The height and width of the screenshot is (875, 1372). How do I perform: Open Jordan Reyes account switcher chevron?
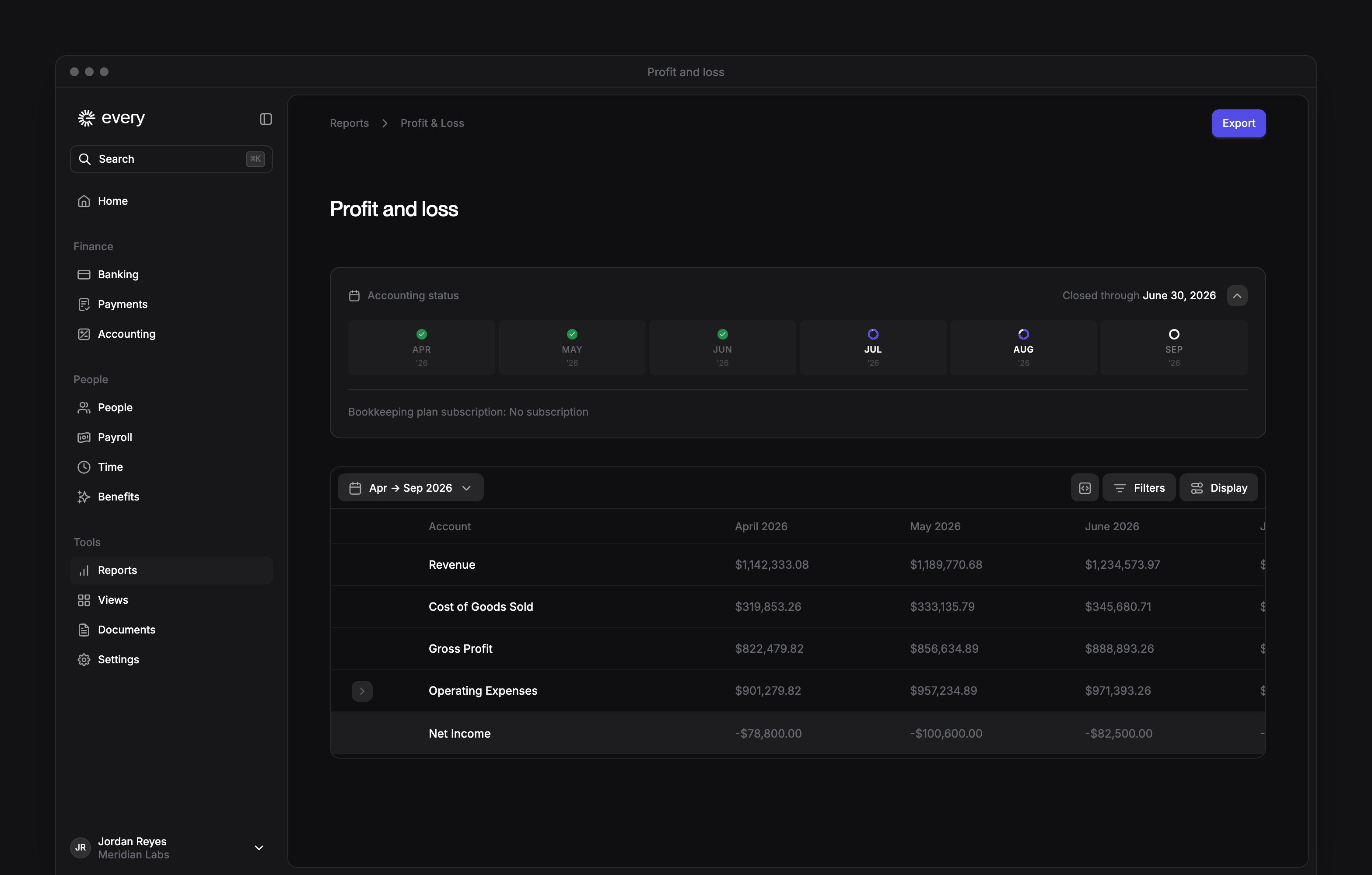click(x=259, y=848)
